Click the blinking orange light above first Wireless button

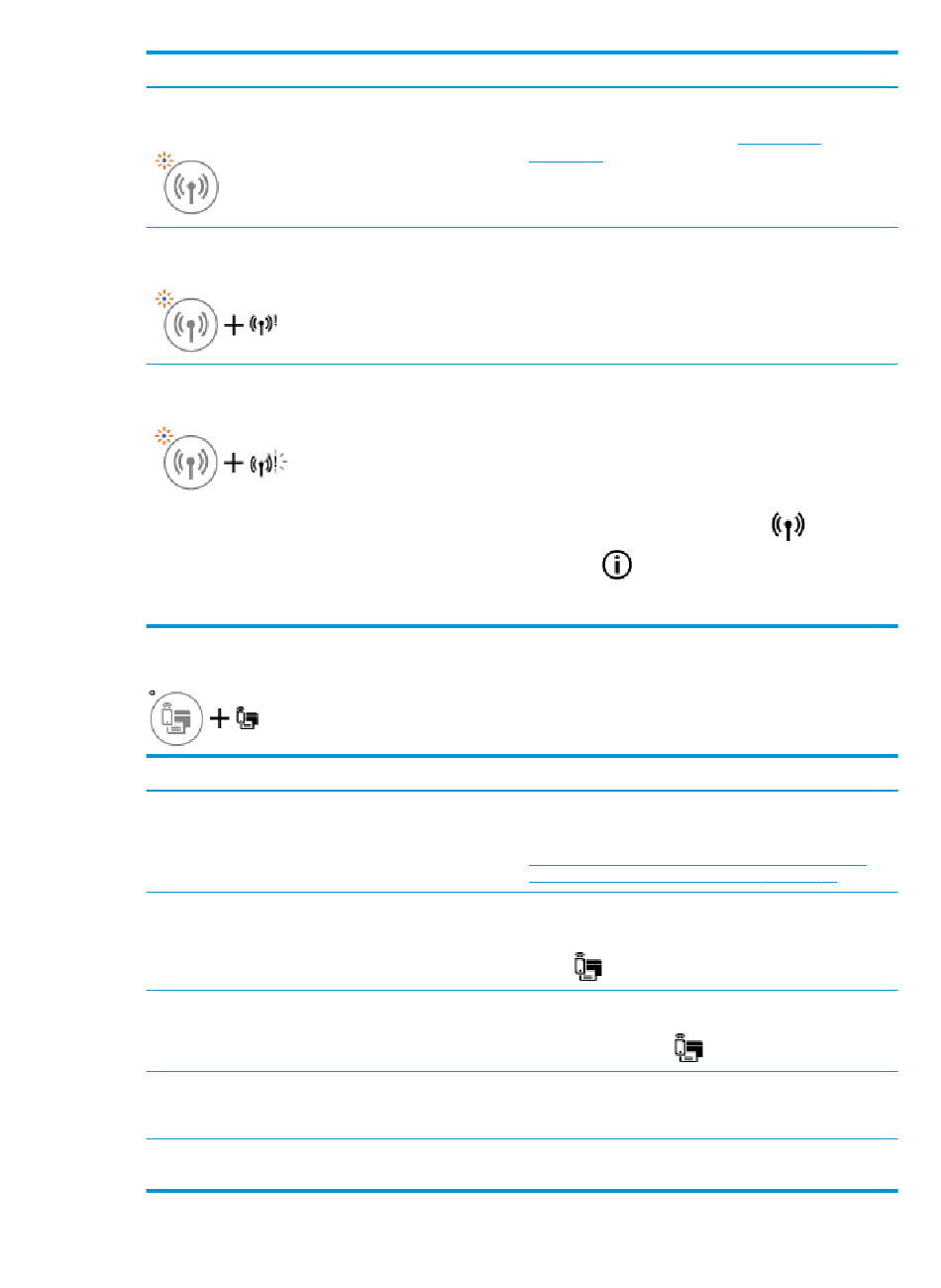coord(164,161)
